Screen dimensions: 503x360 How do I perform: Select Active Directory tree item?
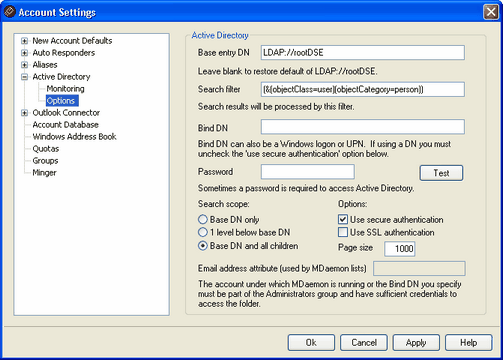point(61,77)
